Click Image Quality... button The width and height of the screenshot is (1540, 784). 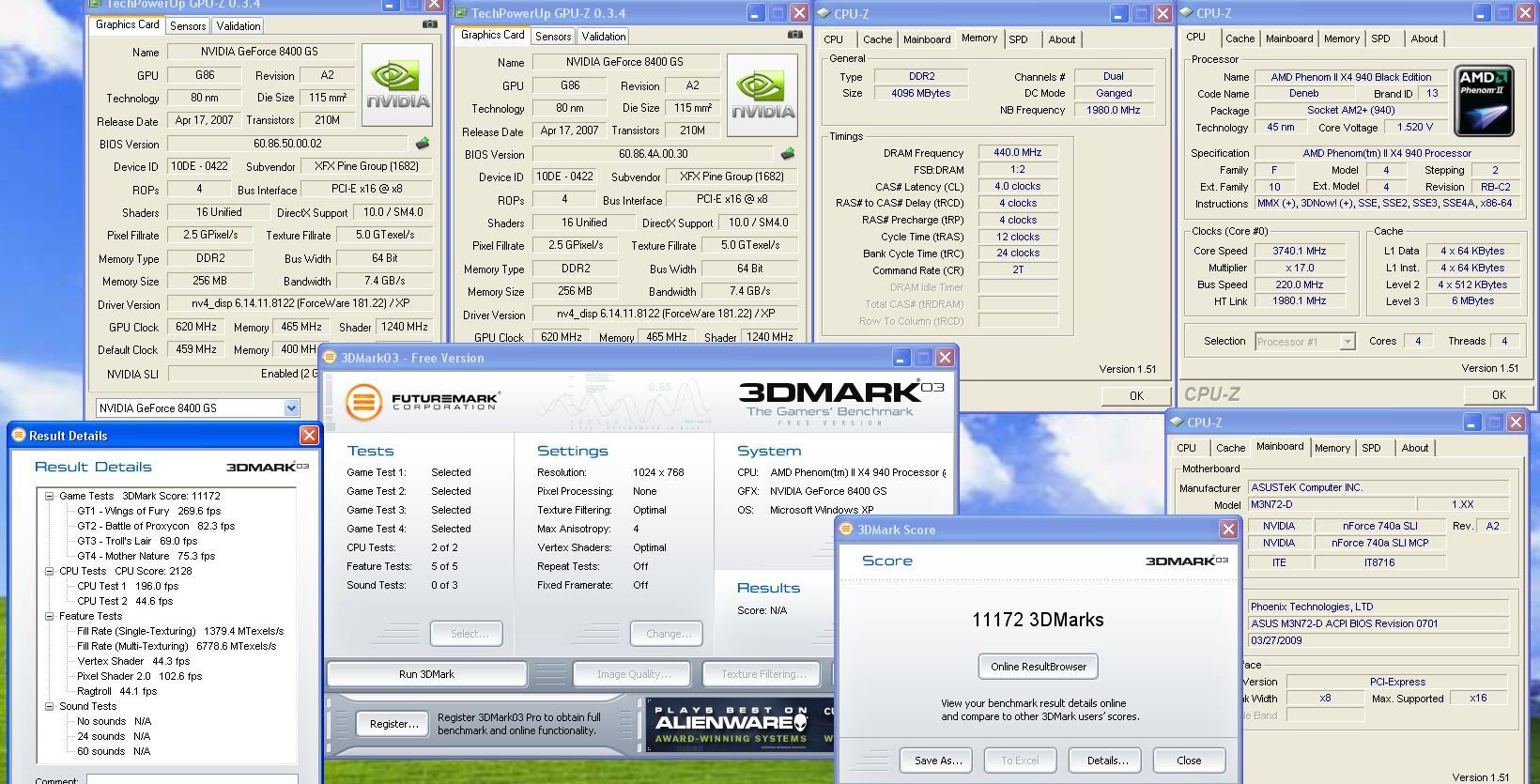[634, 674]
